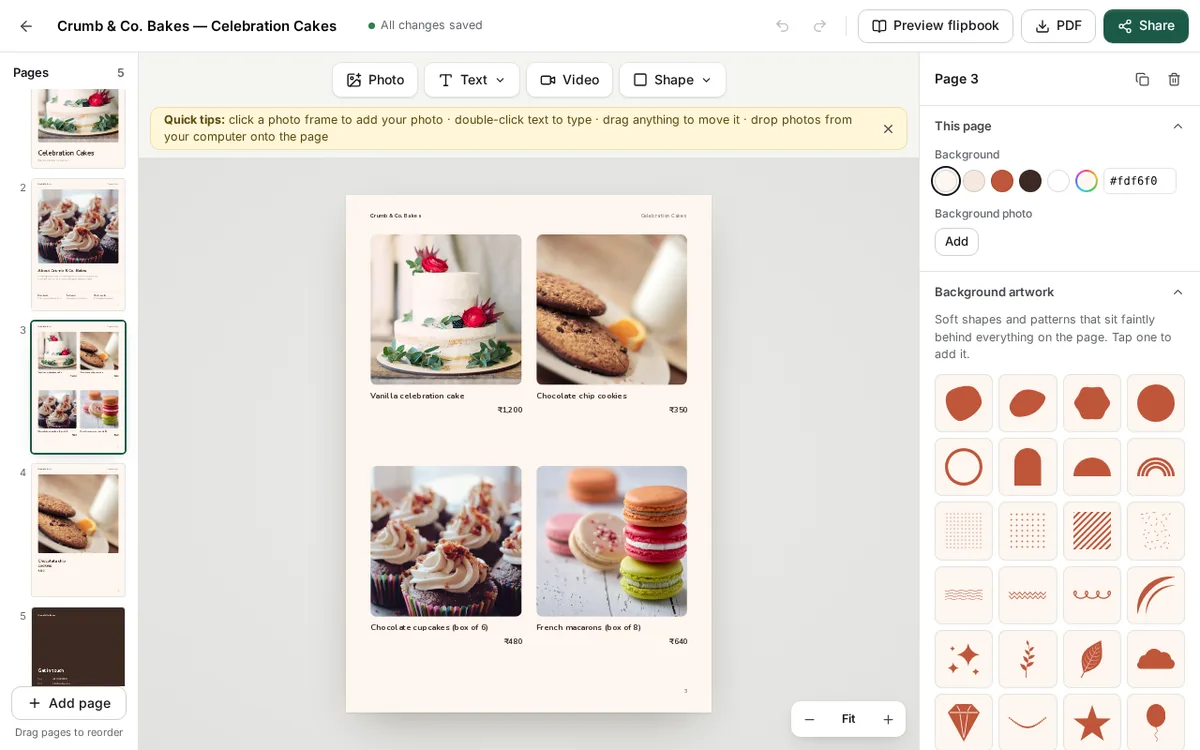Image resolution: width=1200 pixels, height=750 pixels.
Task: Select the white background swatch
Action: (x=1058, y=181)
